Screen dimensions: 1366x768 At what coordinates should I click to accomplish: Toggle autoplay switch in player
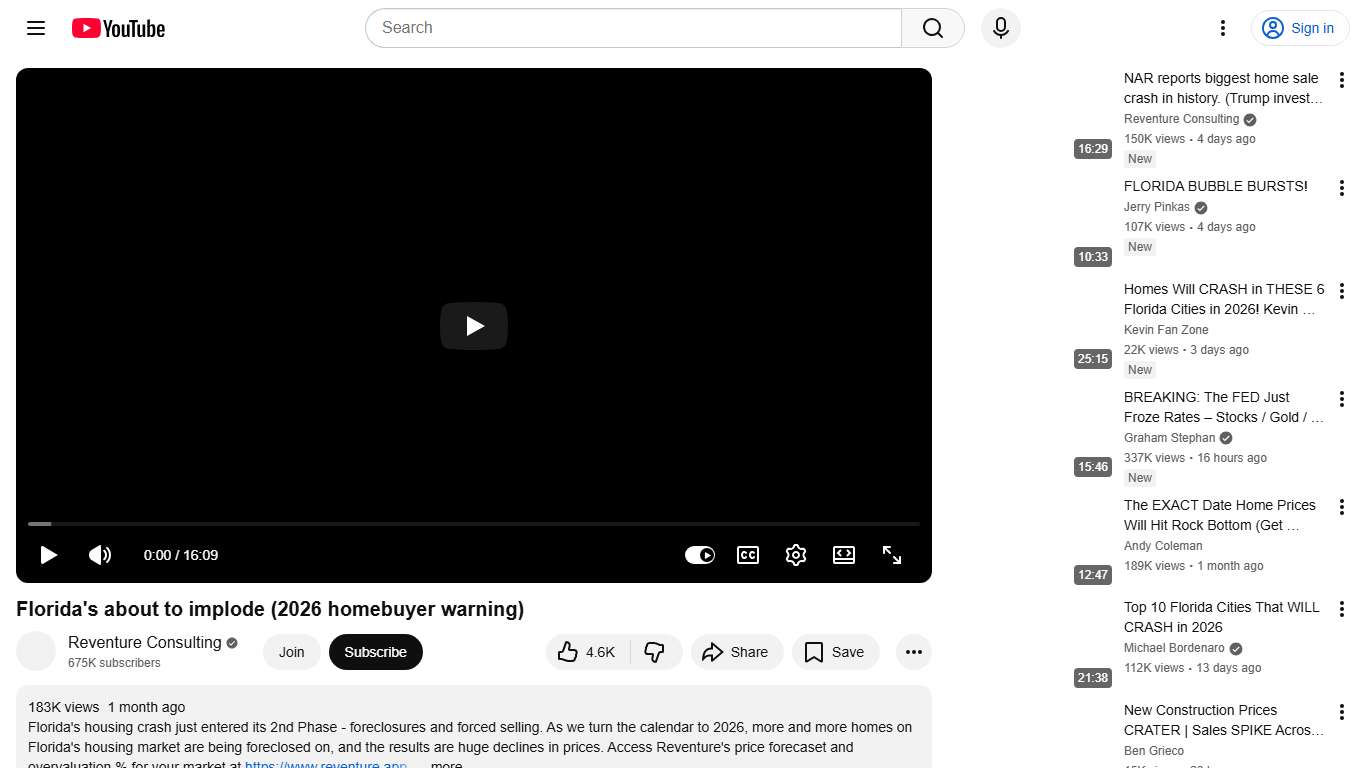700,555
